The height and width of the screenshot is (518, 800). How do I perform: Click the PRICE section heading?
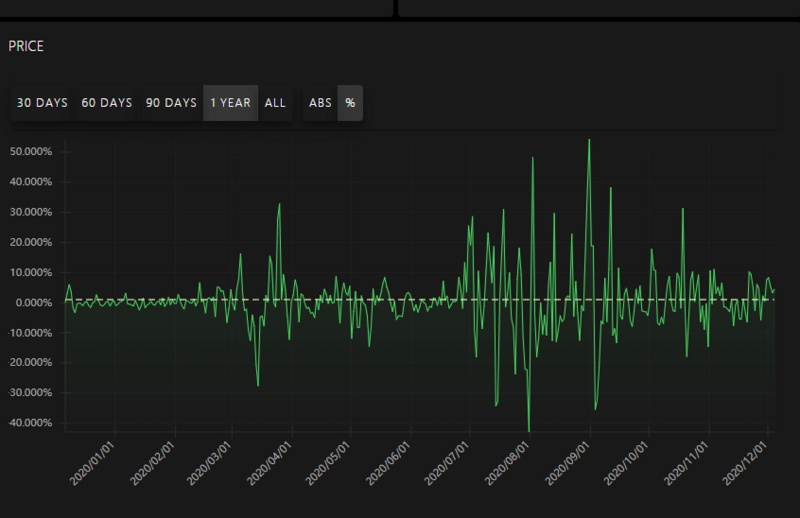point(26,46)
